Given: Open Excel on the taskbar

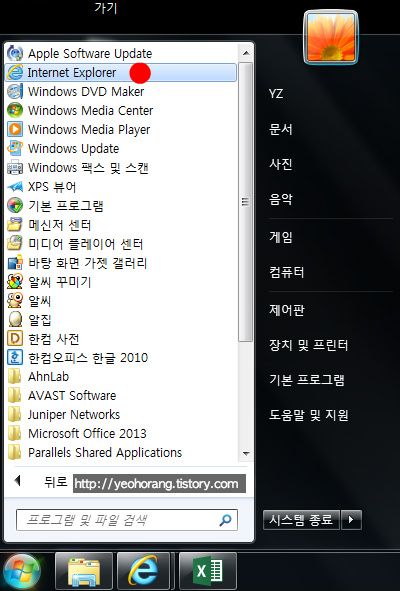Looking at the screenshot, I should [208, 571].
